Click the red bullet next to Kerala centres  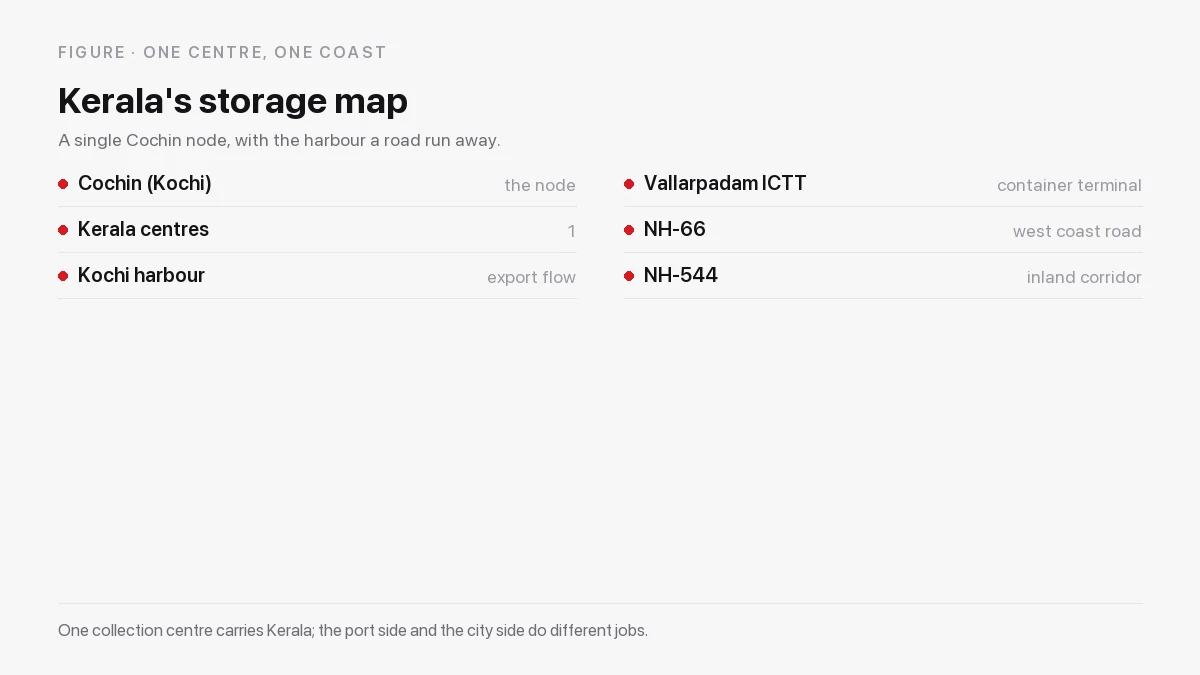63,230
